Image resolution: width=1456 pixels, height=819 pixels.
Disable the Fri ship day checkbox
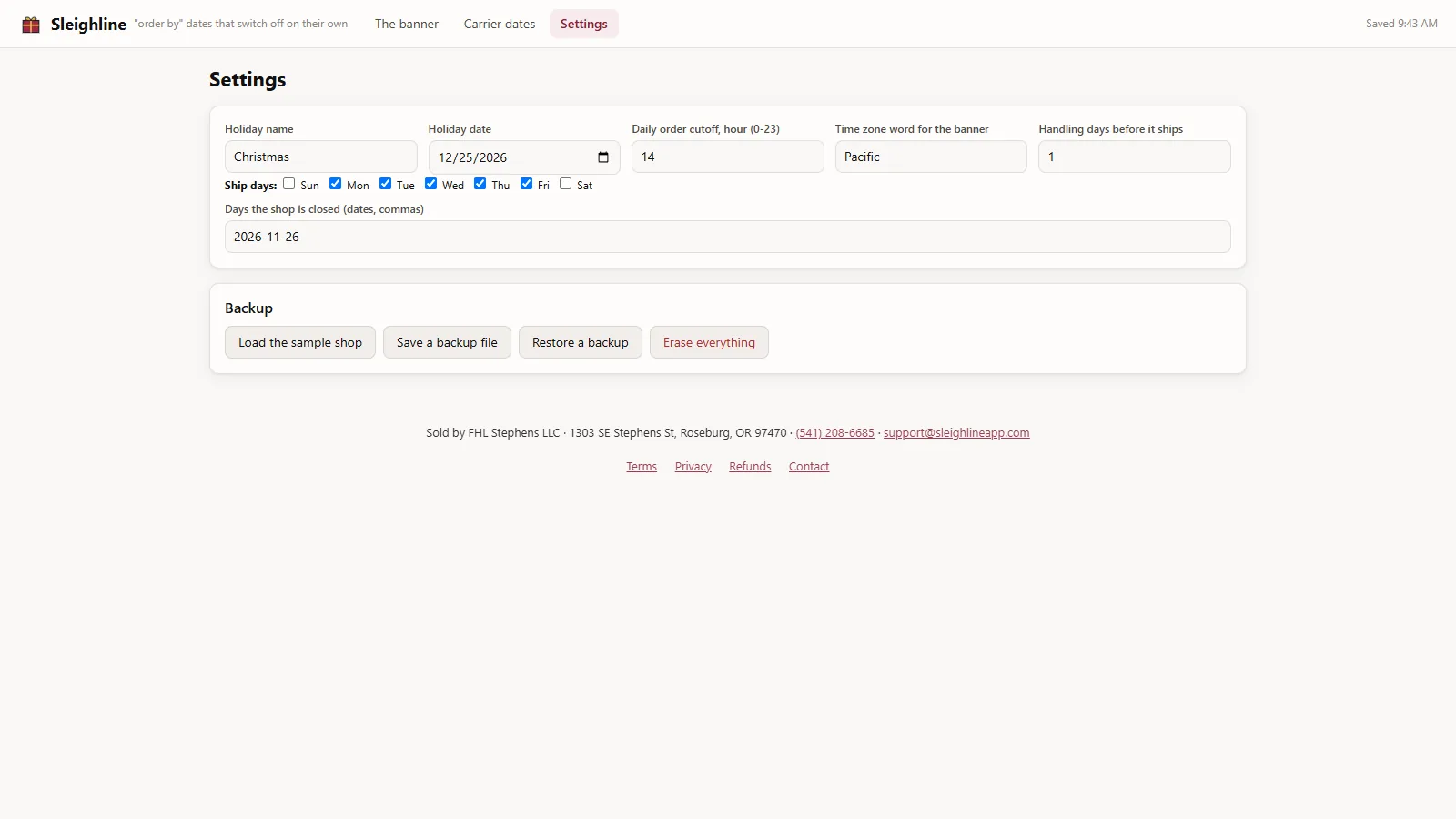(526, 184)
